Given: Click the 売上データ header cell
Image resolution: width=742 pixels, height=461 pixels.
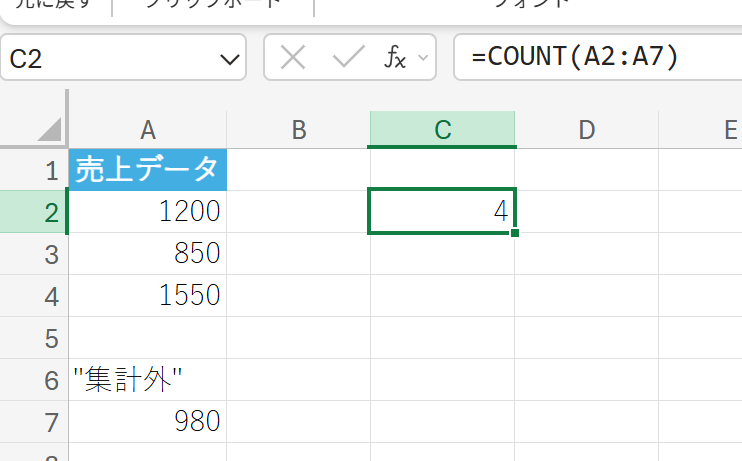Looking at the screenshot, I should (148, 169).
